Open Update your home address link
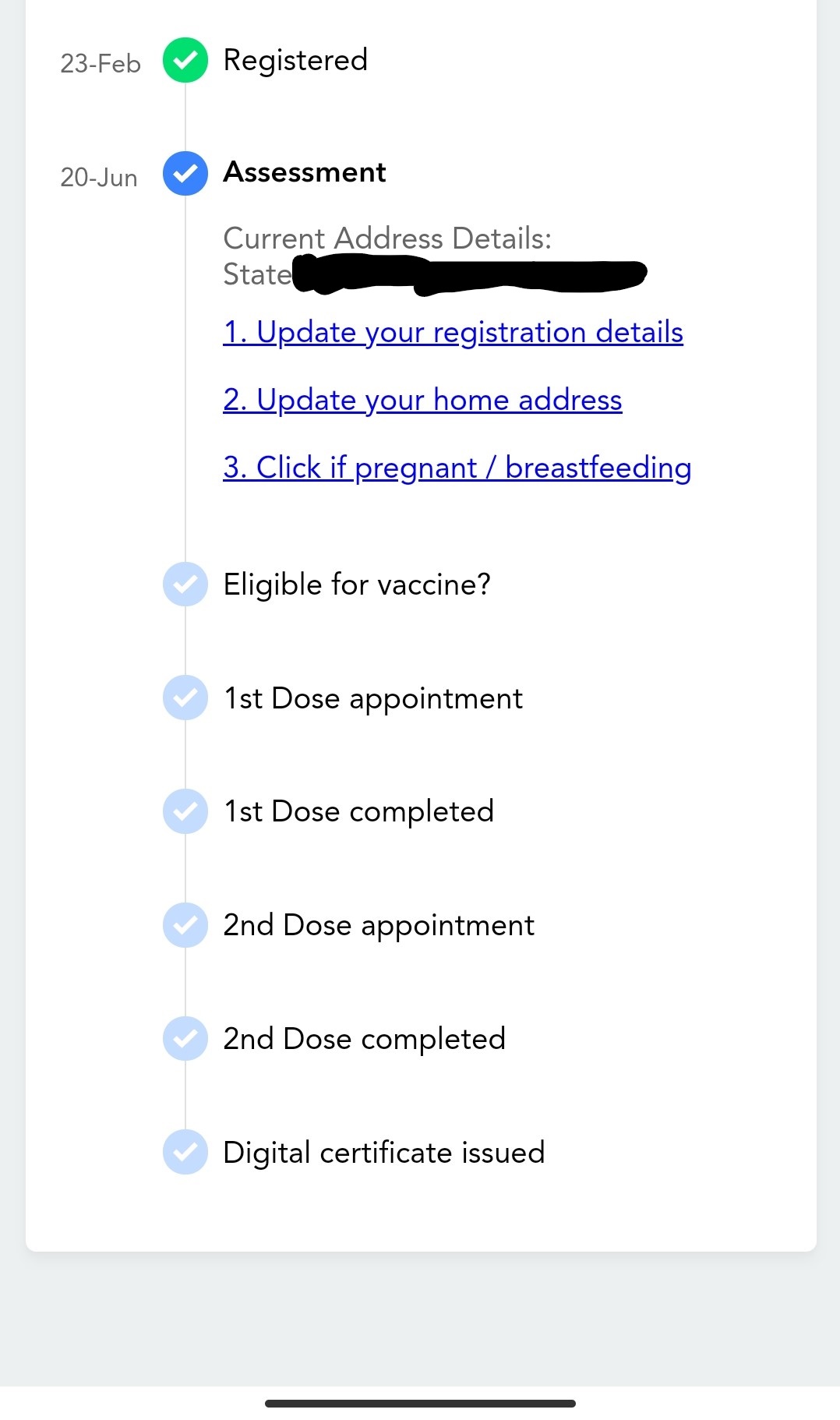The width and height of the screenshot is (840, 1420). tap(422, 400)
